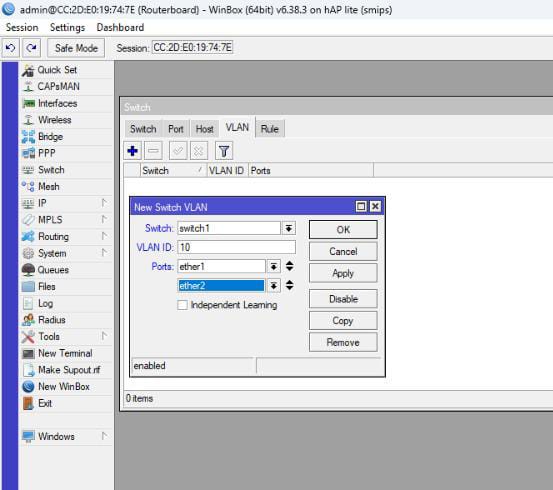Click the redo arrow in toolbar
This screenshot has width=553, height=490.
pos(31,48)
